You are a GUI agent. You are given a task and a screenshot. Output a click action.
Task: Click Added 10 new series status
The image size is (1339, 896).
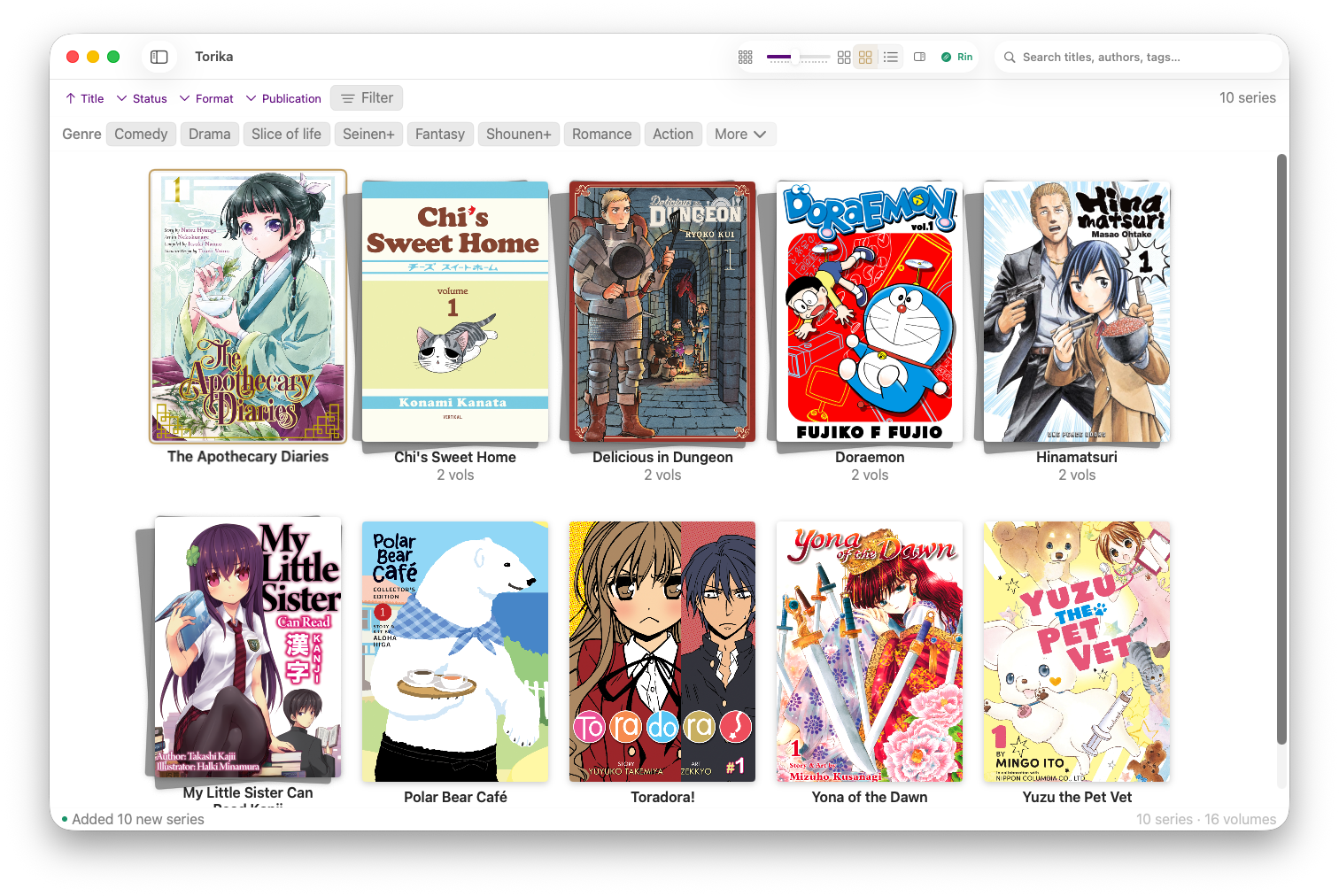click(134, 820)
